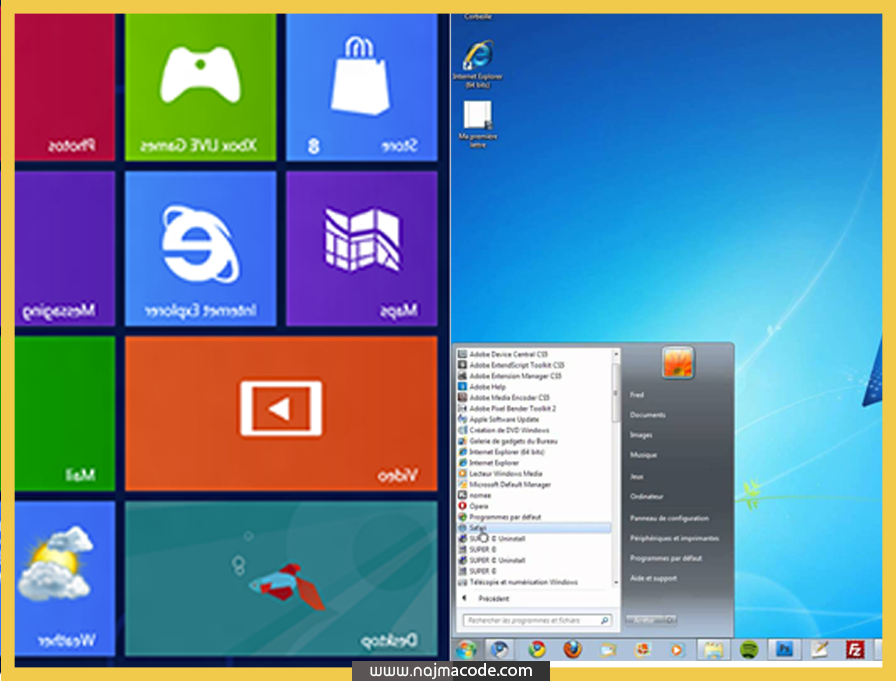Click the programs list scrollbar thumb
The image size is (896, 681).
616,393
